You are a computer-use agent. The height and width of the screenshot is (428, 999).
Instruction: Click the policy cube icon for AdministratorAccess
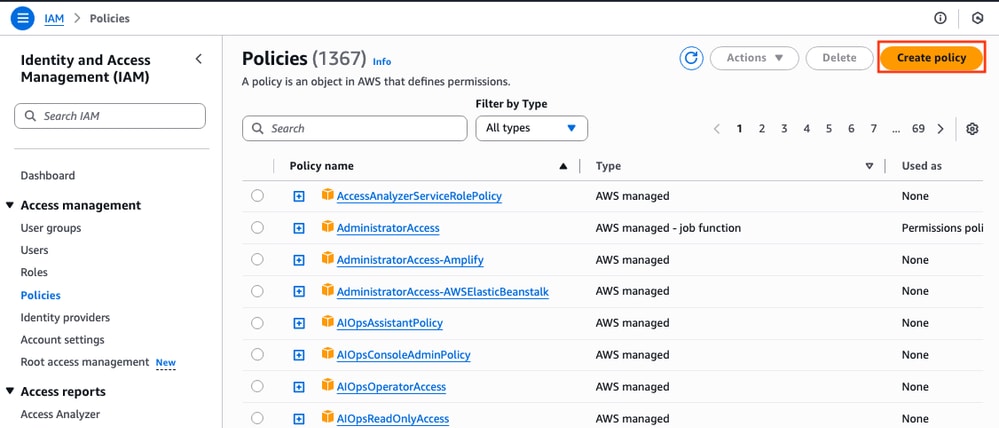tap(327, 227)
